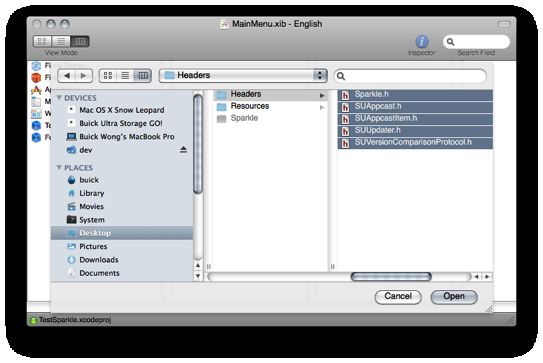Select the SUAppcast.h header file

[415, 107]
